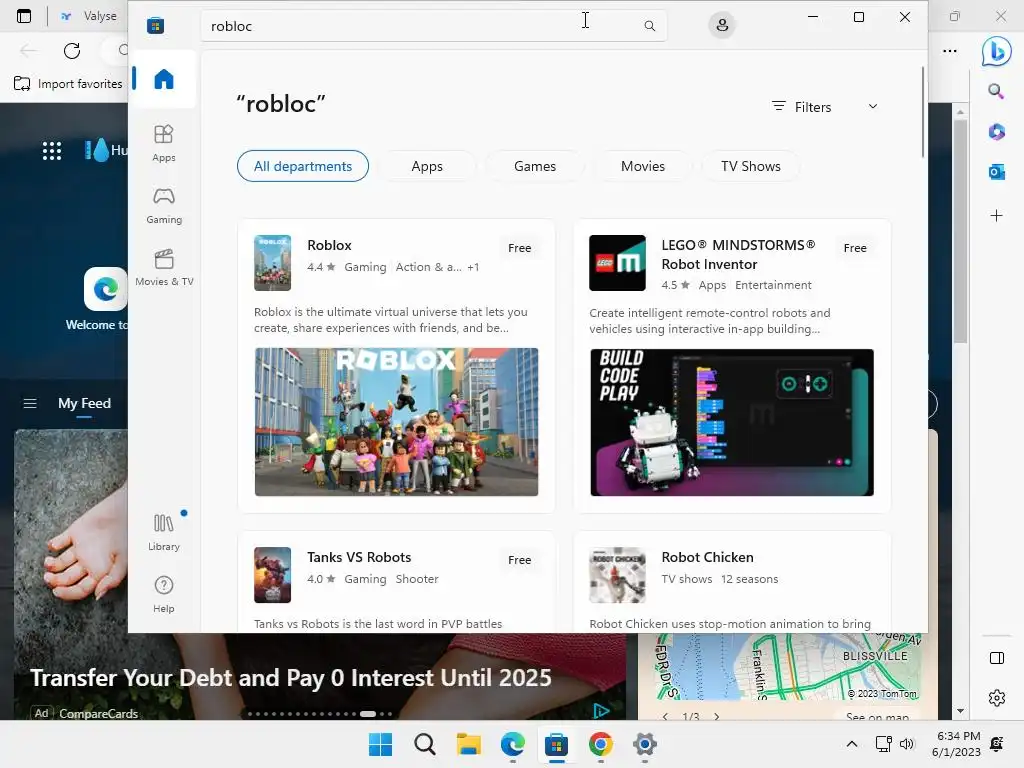Open Roblox title link
This screenshot has height=768, width=1024.
pyautogui.click(x=329, y=245)
